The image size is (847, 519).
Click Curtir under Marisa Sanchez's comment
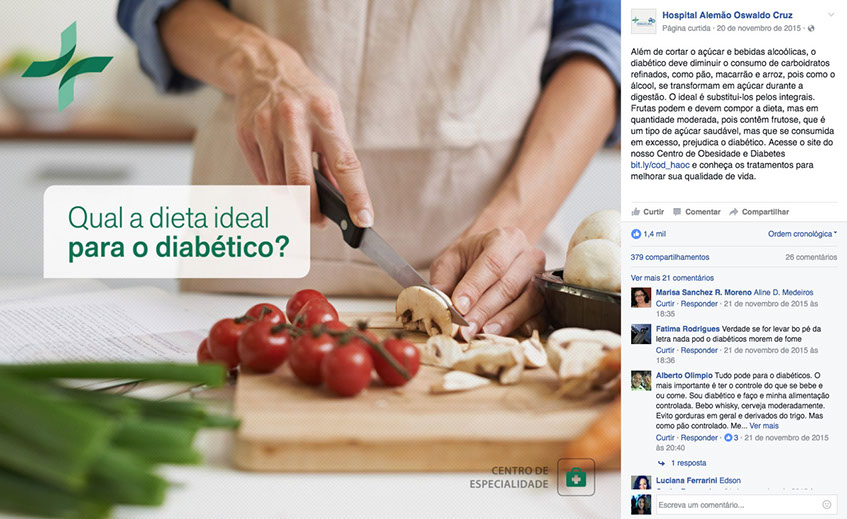[665, 304]
